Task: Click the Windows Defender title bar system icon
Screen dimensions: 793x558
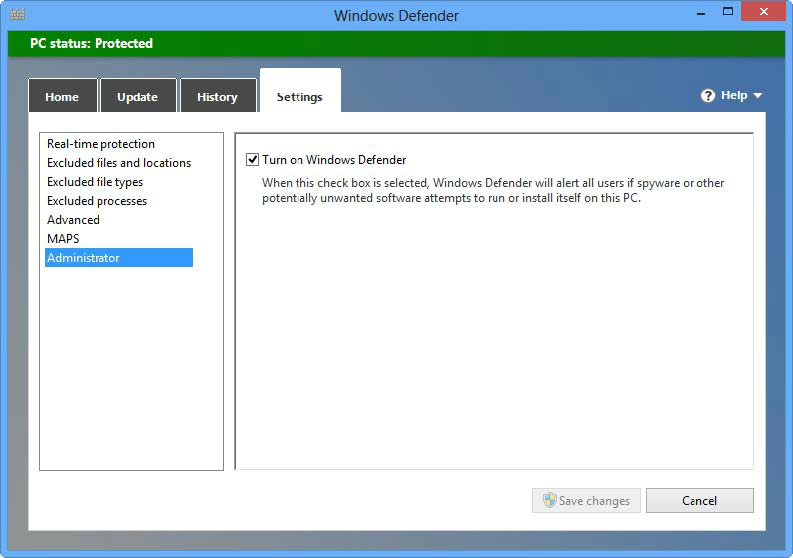Action: [x=17, y=15]
